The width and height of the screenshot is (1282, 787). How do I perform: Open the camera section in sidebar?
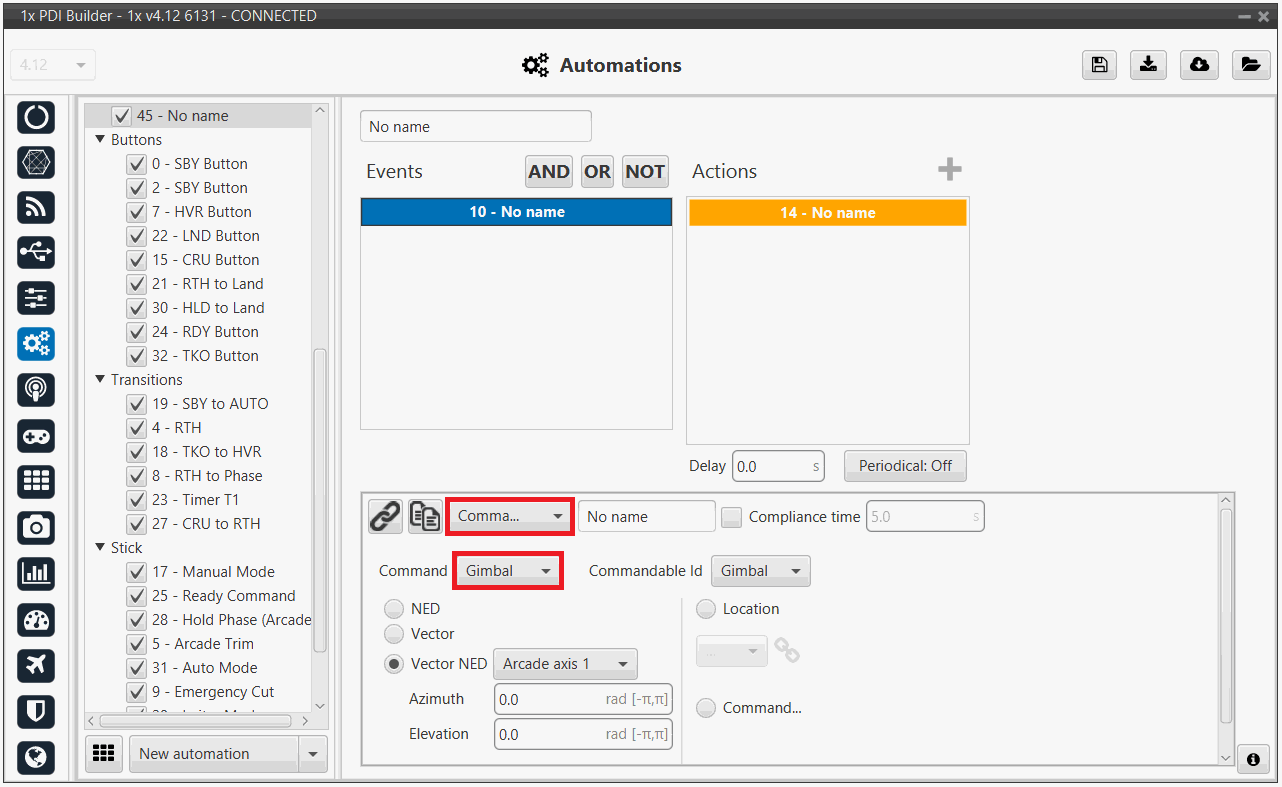coord(36,527)
